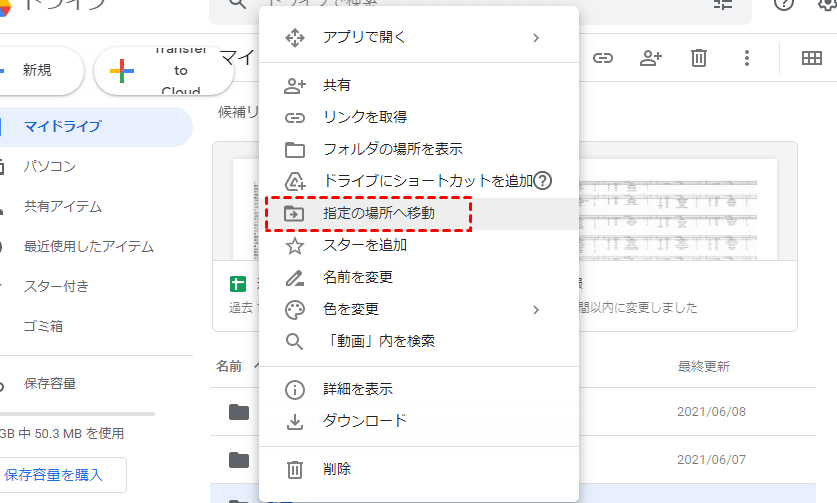This screenshot has height=503, width=837.
Task: Choose リンクを取得 from the menu
Action: point(419,117)
